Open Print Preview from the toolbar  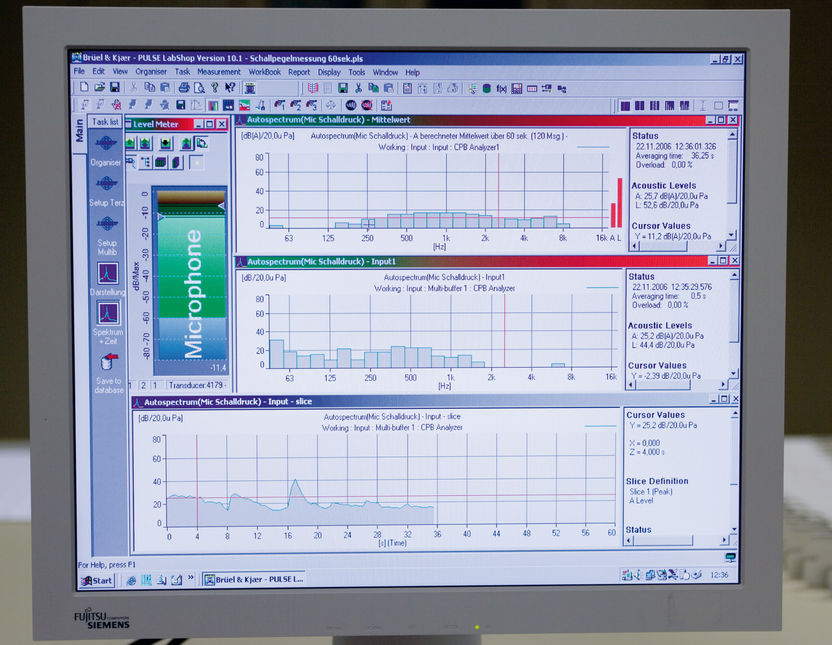199,88
